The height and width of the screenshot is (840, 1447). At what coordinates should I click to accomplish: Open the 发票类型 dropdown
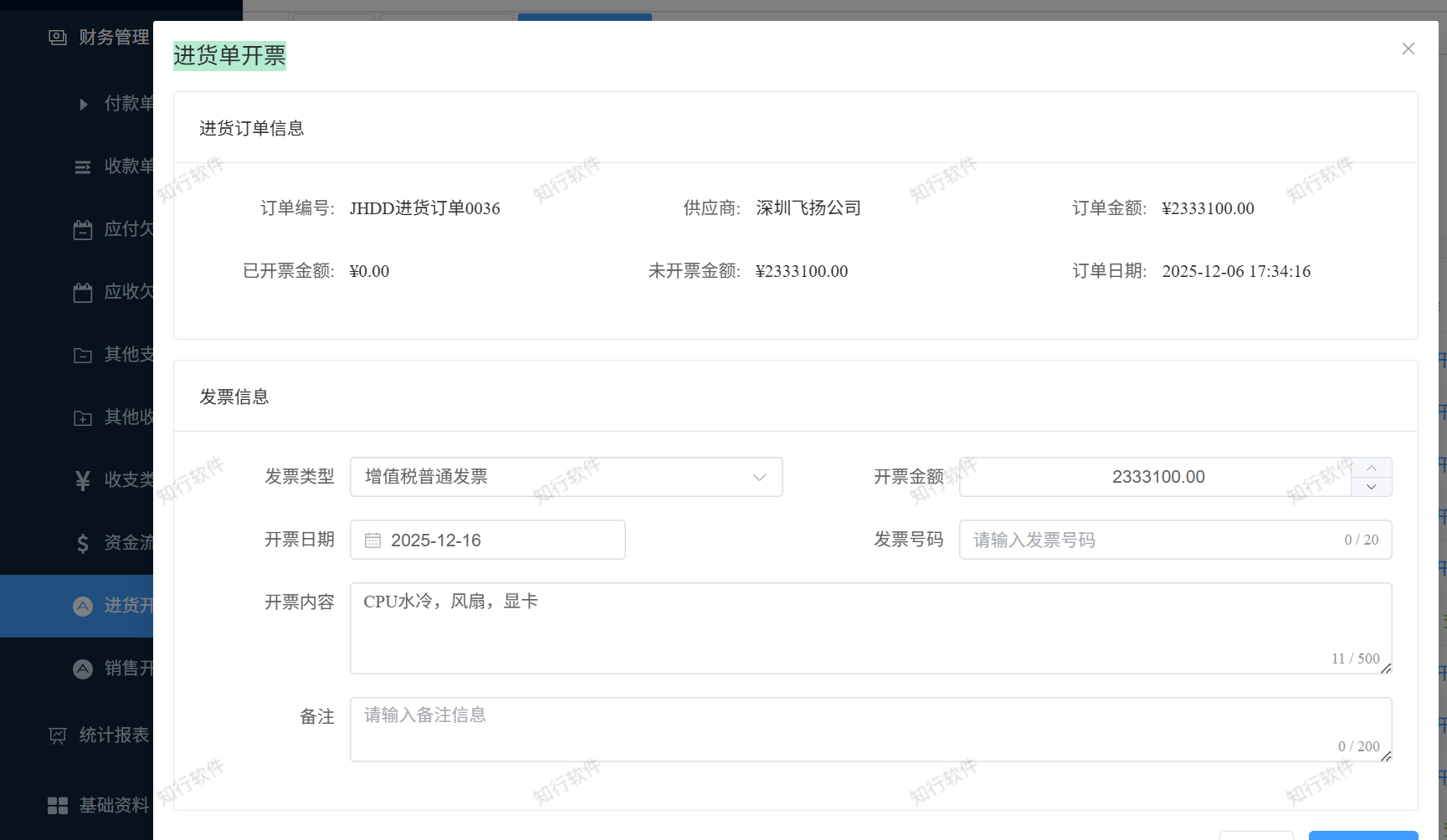[x=566, y=477]
